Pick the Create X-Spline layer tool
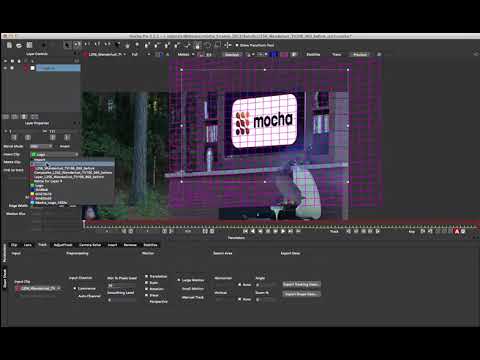Image resolution: width=480 pixels, height=360 pixels. pos(147,45)
